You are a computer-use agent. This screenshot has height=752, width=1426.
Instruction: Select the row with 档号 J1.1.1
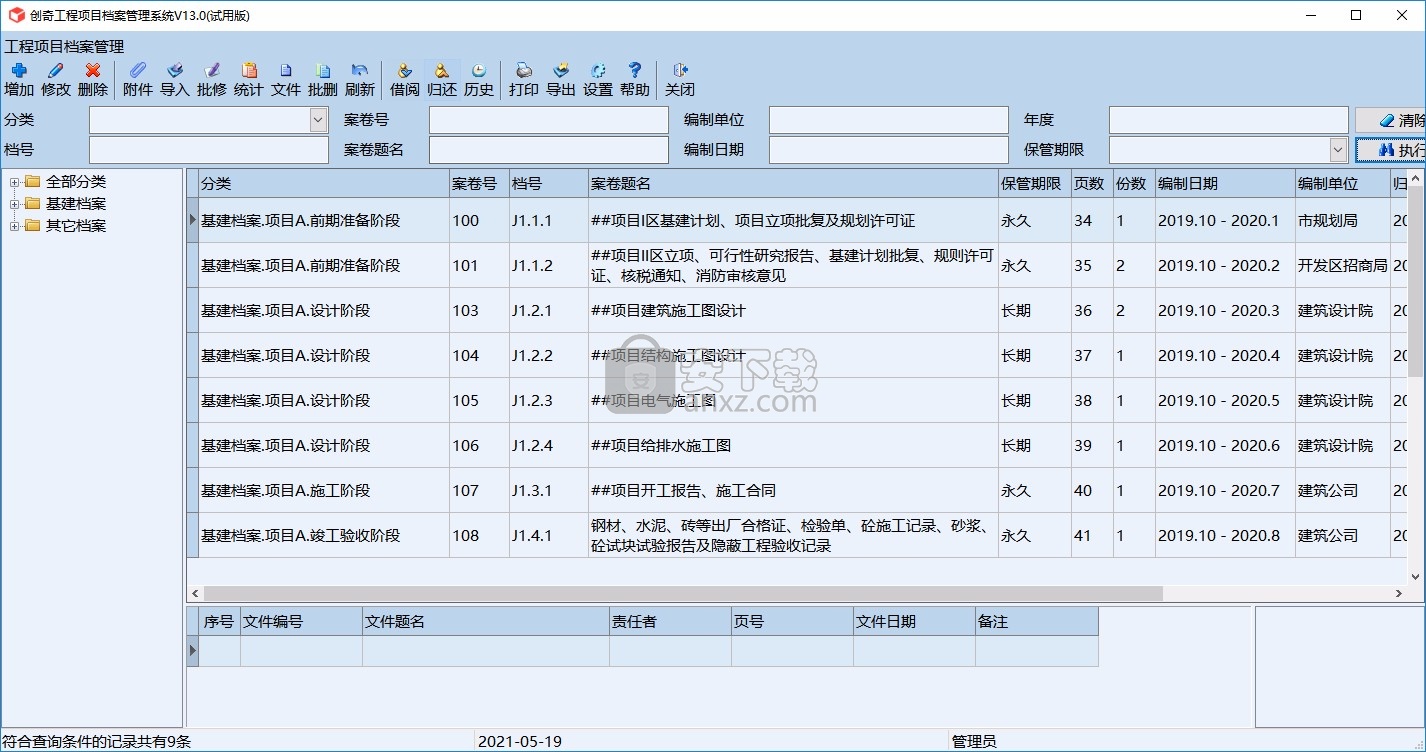pos(549,221)
